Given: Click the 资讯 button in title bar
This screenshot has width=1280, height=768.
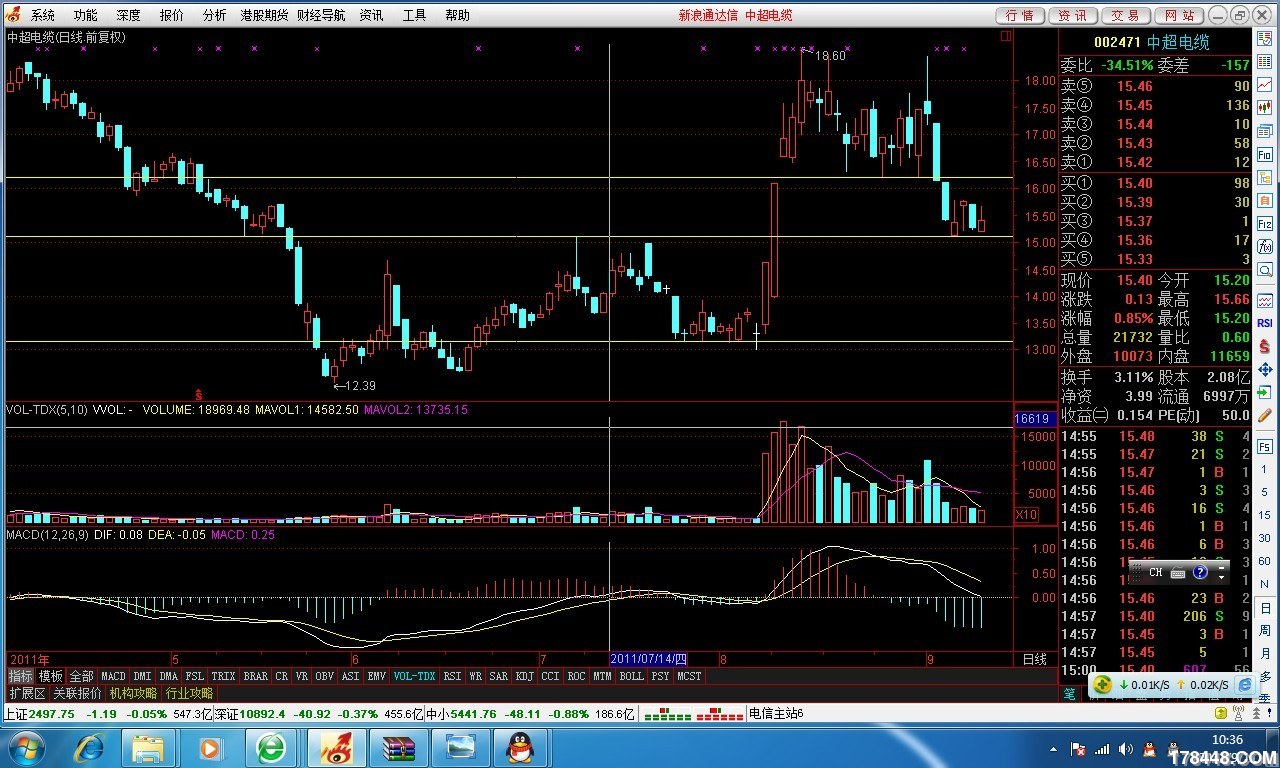Looking at the screenshot, I should click(x=1073, y=15).
